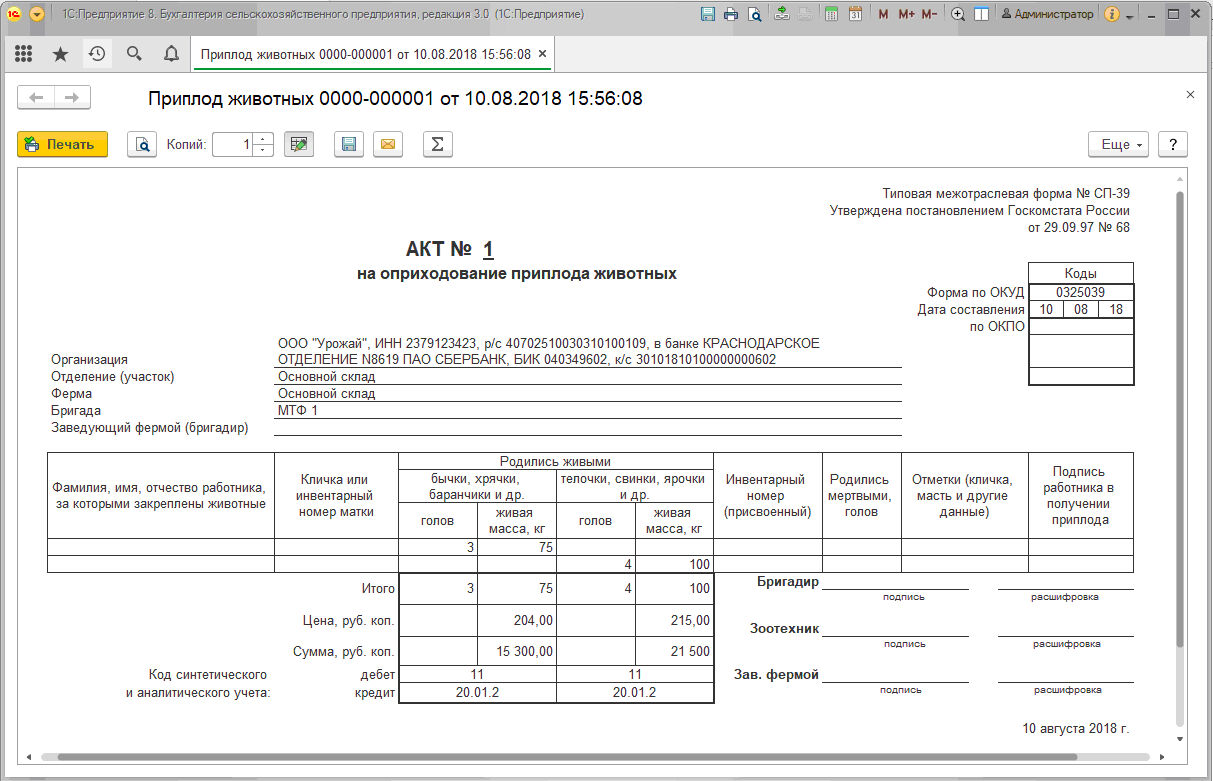1213x781 pixels.
Task: Send the act by email envelope icon
Action: tap(388, 145)
